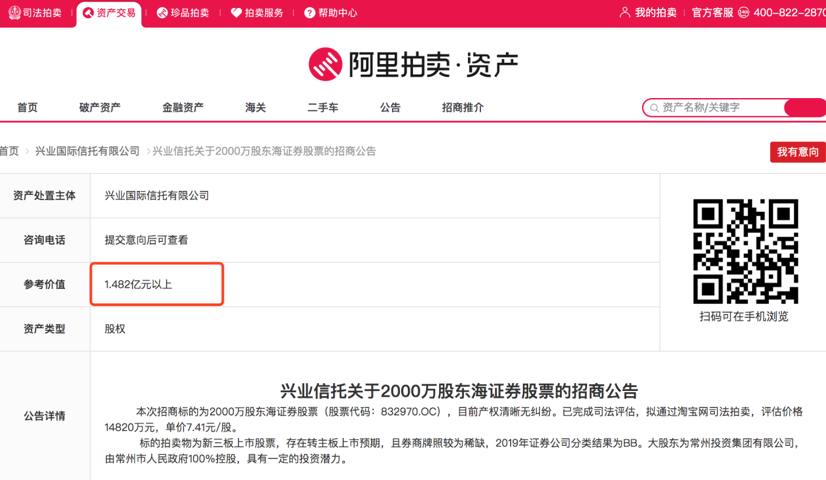Viewport: 826px width, 480px height.
Task: Click the 1.482亿元以上 reference value
Action: point(138,285)
